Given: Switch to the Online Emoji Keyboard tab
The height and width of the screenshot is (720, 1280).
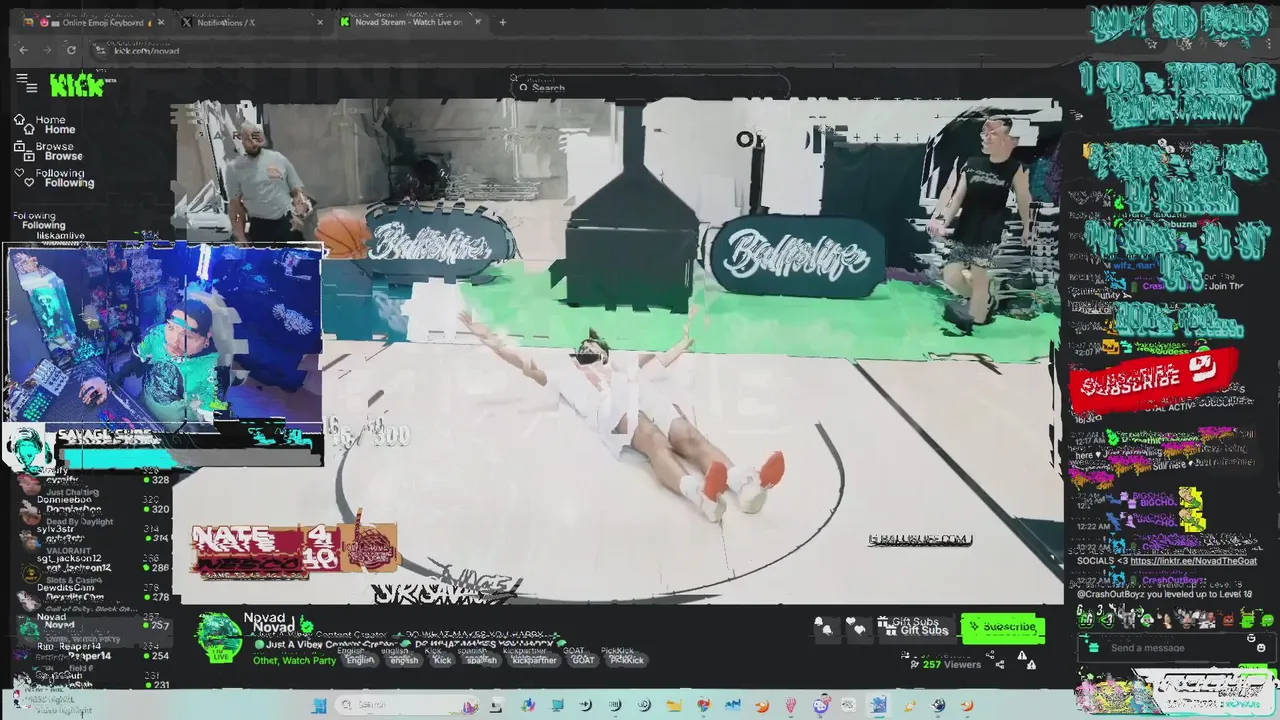Looking at the screenshot, I should tap(94, 22).
